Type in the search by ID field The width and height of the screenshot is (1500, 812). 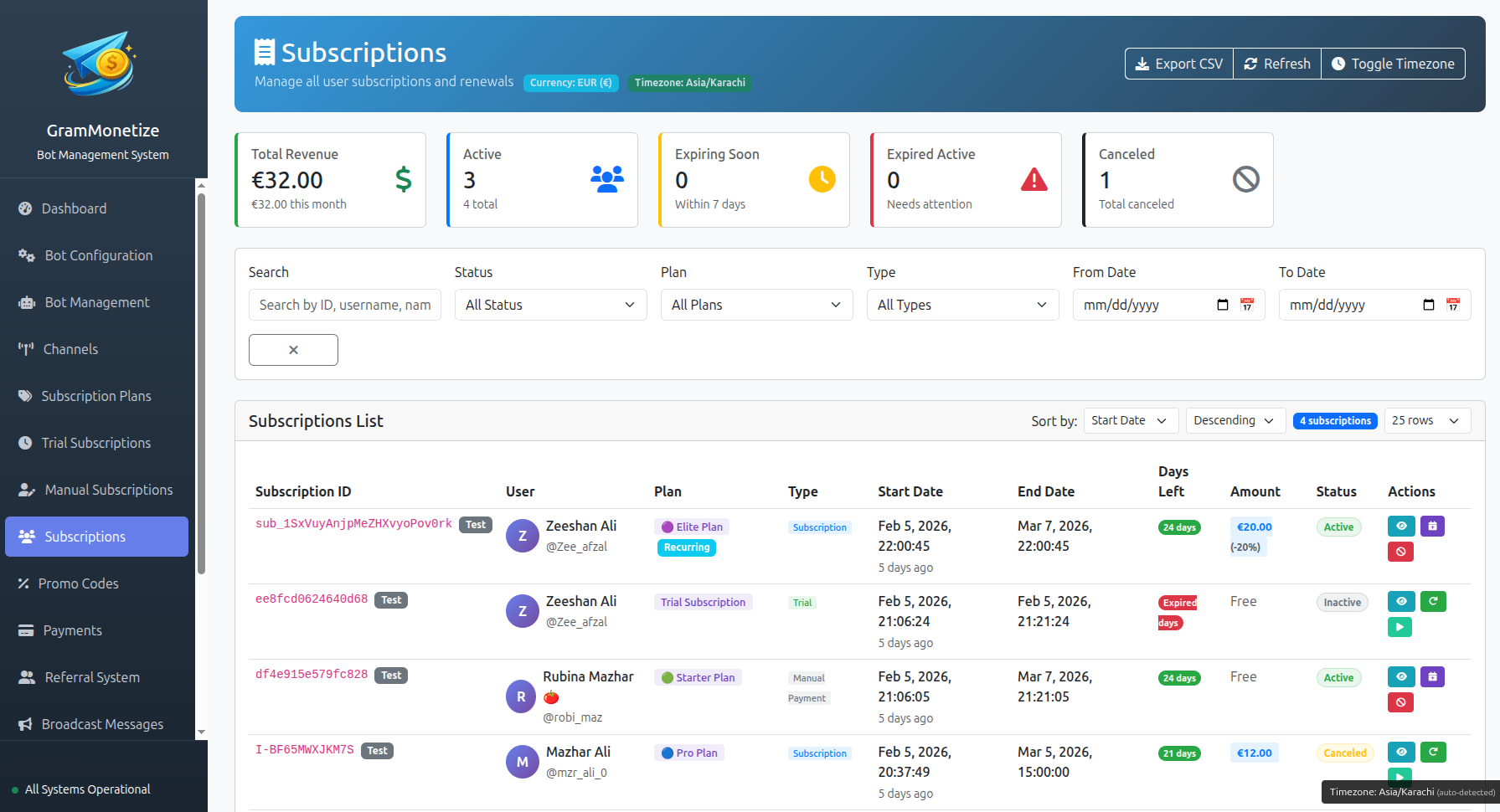point(344,305)
